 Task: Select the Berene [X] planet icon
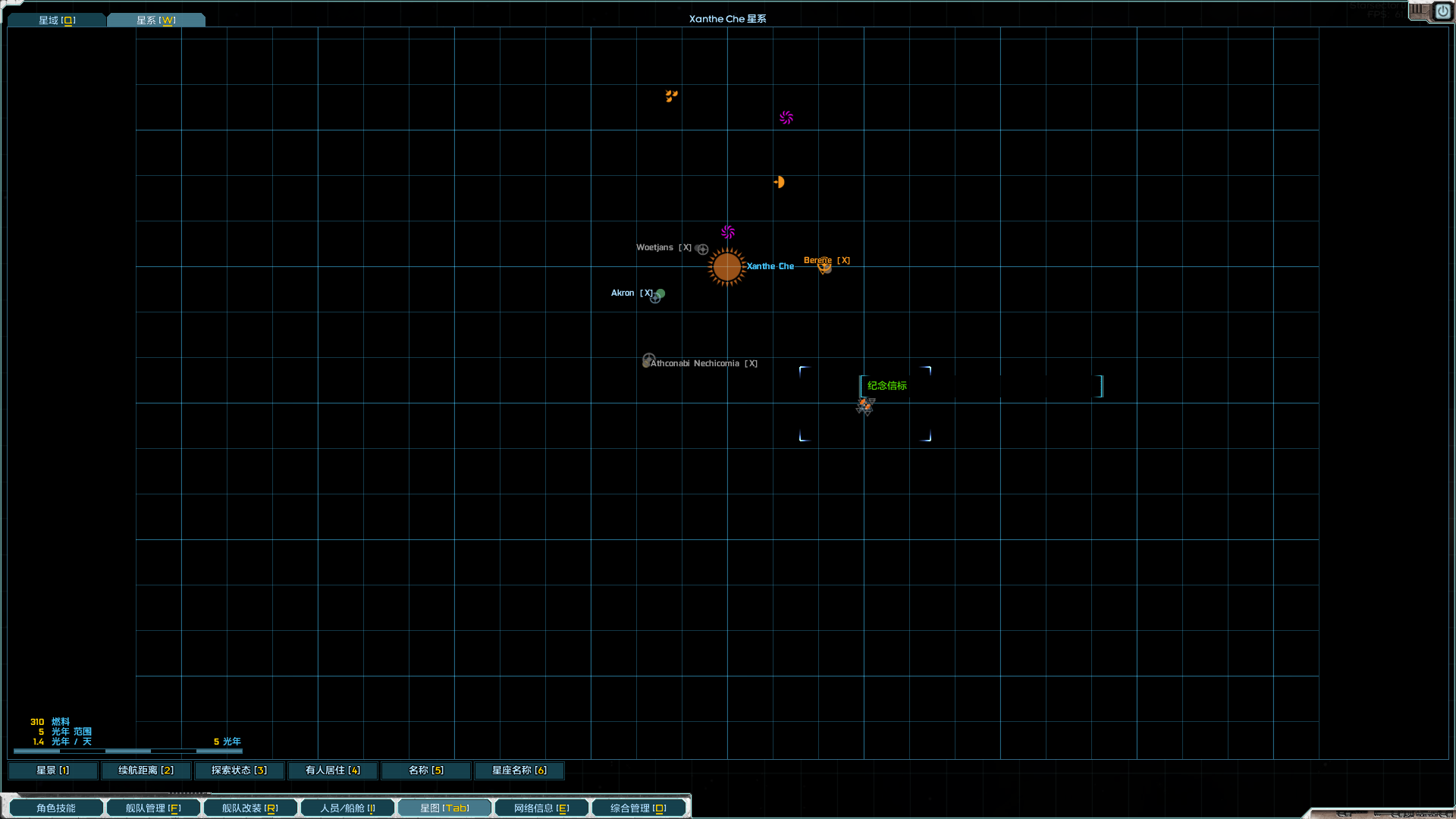[824, 268]
